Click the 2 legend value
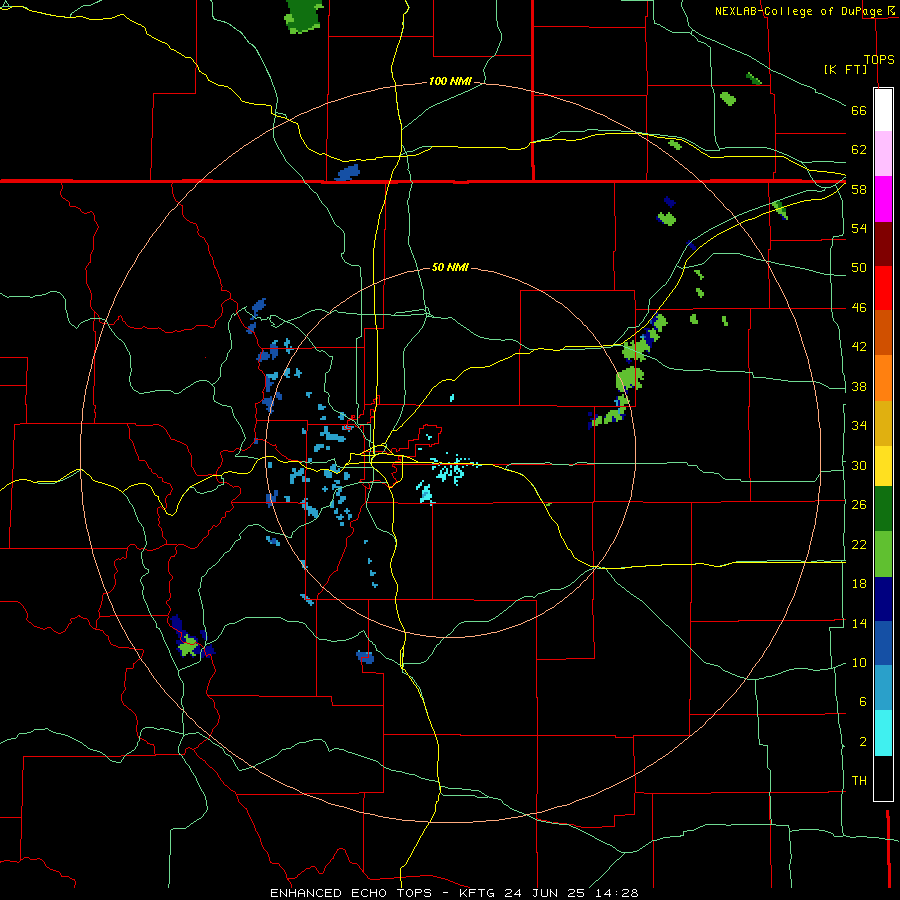The height and width of the screenshot is (900, 900). 862,742
